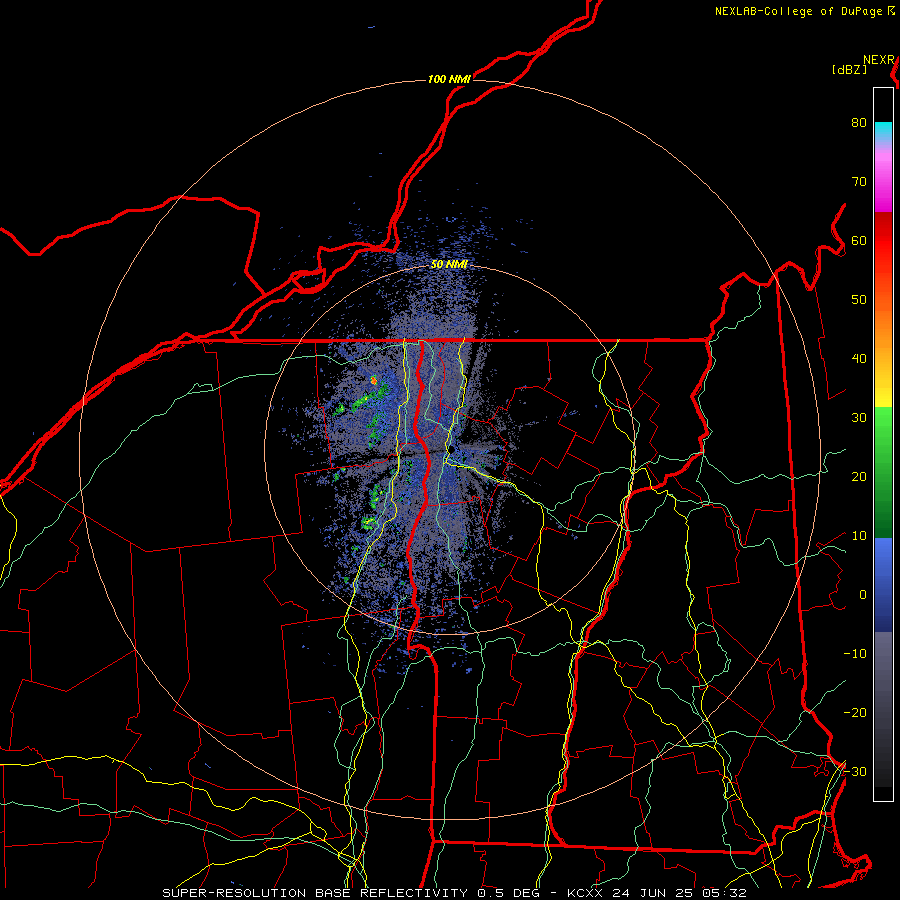Click the orange-red high reflectivity cell
The width and height of the screenshot is (900, 900).
(374, 379)
